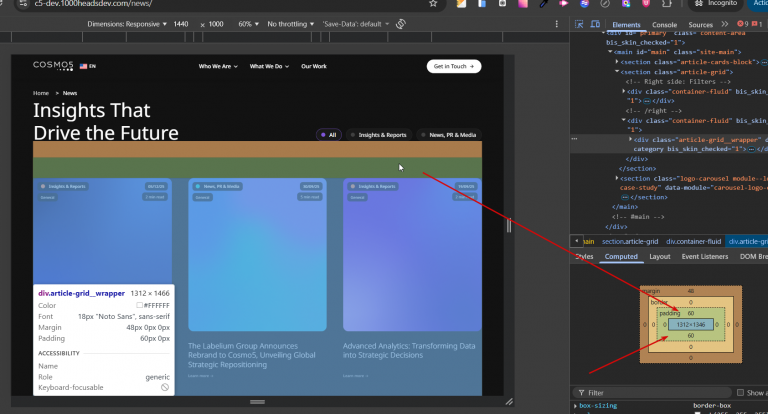Enable the Show all checkbox

740,393
